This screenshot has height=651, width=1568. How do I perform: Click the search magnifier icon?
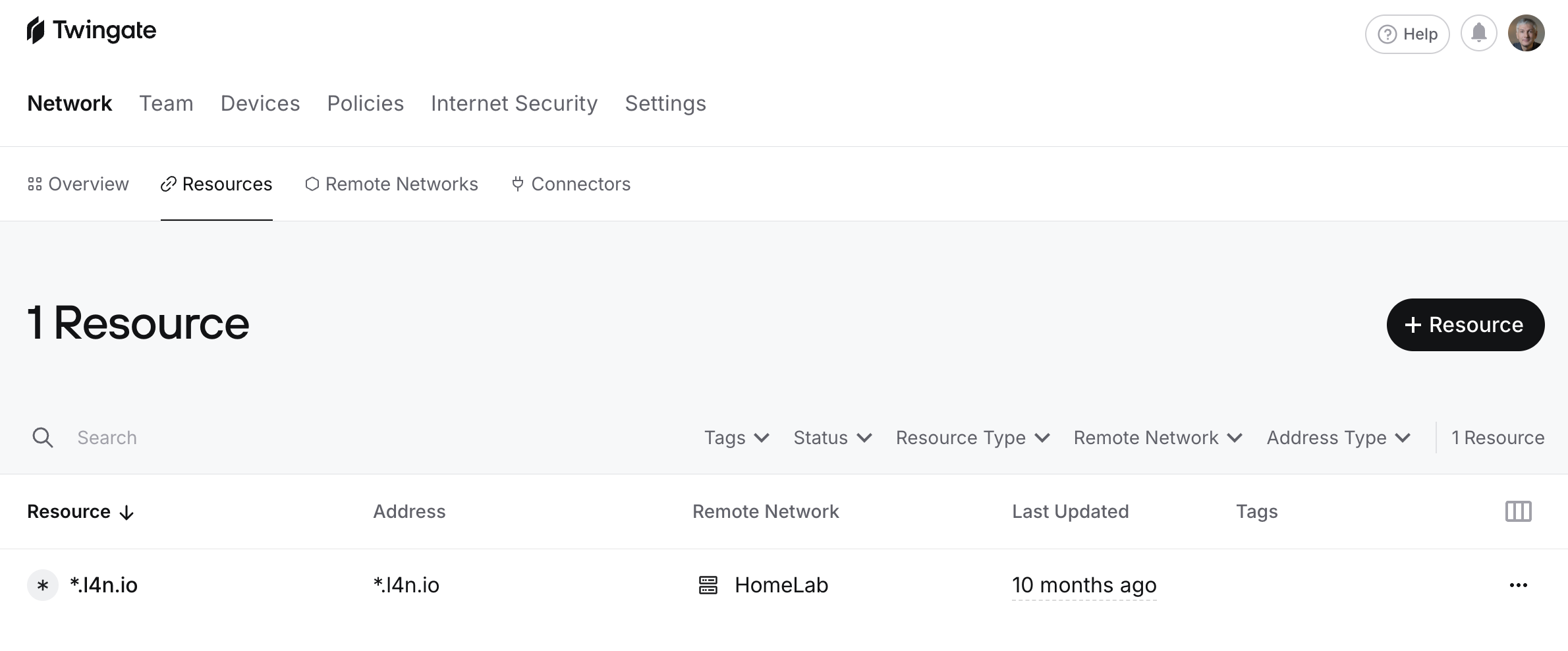point(43,438)
